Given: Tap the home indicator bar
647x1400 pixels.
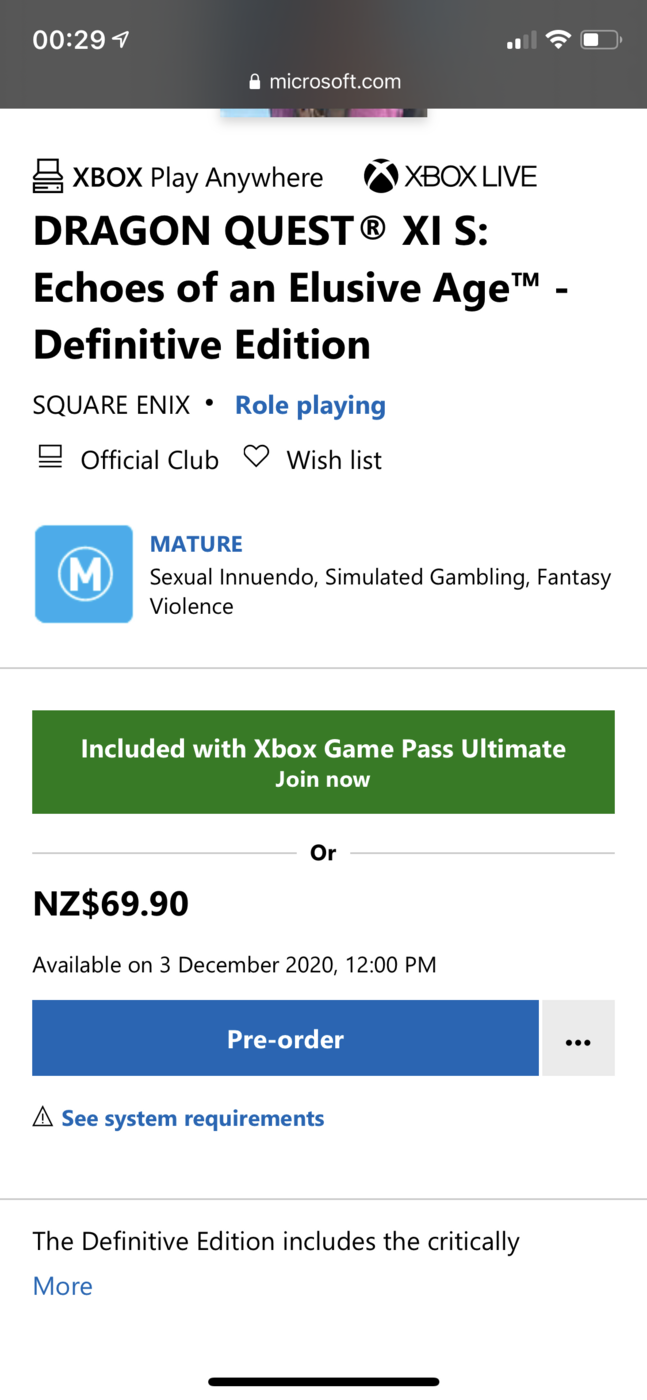Looking at the screenshot, I should pyautogui.click(x=324, y=1382).
